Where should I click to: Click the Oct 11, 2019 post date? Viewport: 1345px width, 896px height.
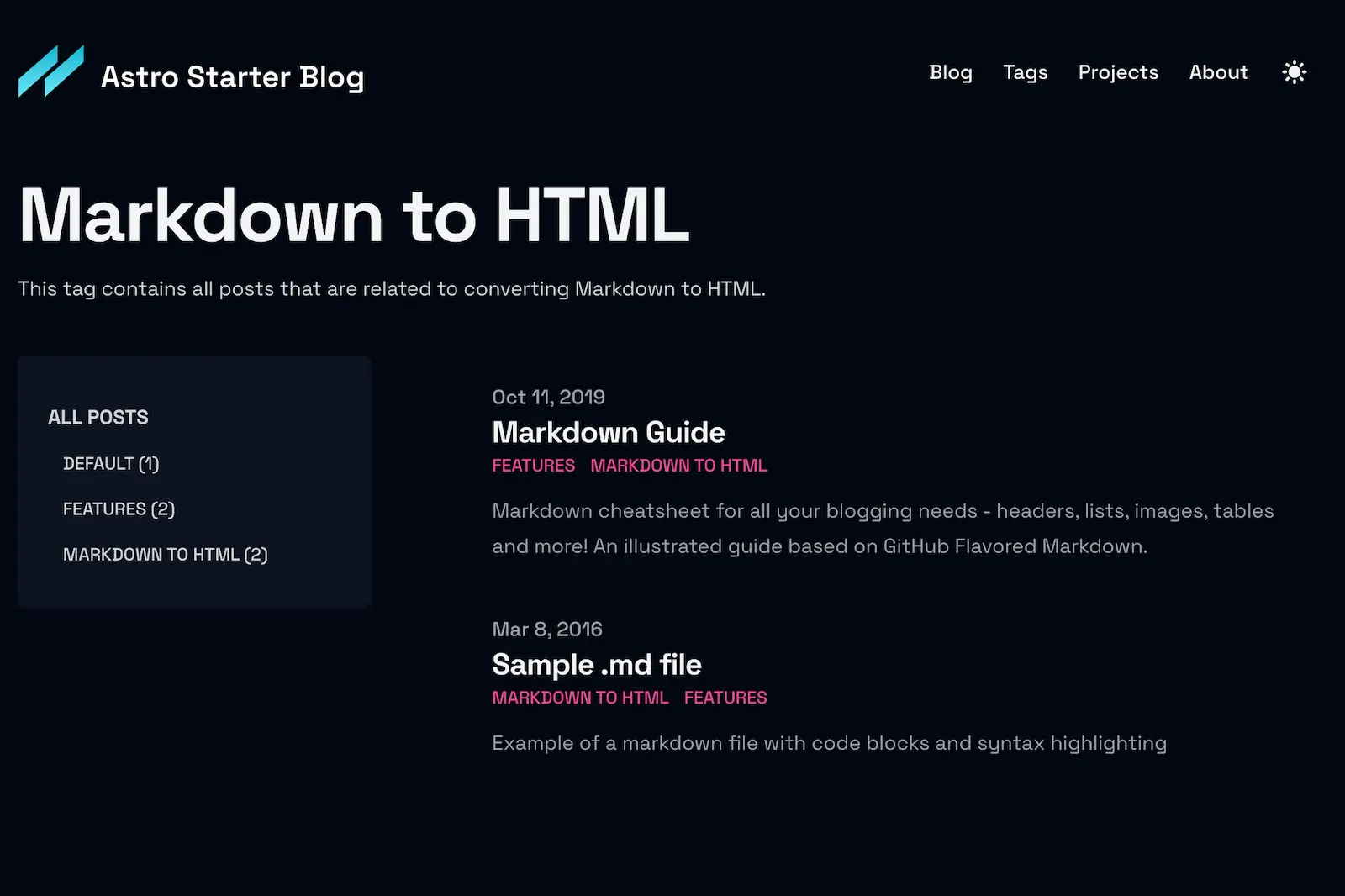tap(548, 397)
